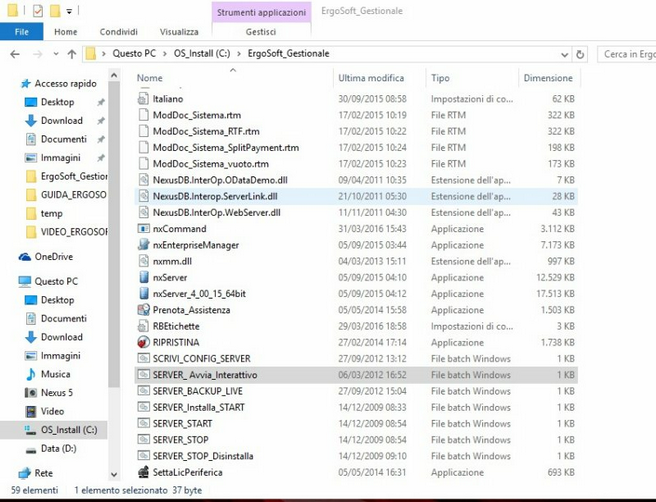This screenshot has width=656, height=502.
Task: Select SERVER_STOP_Disinstalla batch file icon
Action: (x=143, y=456)
